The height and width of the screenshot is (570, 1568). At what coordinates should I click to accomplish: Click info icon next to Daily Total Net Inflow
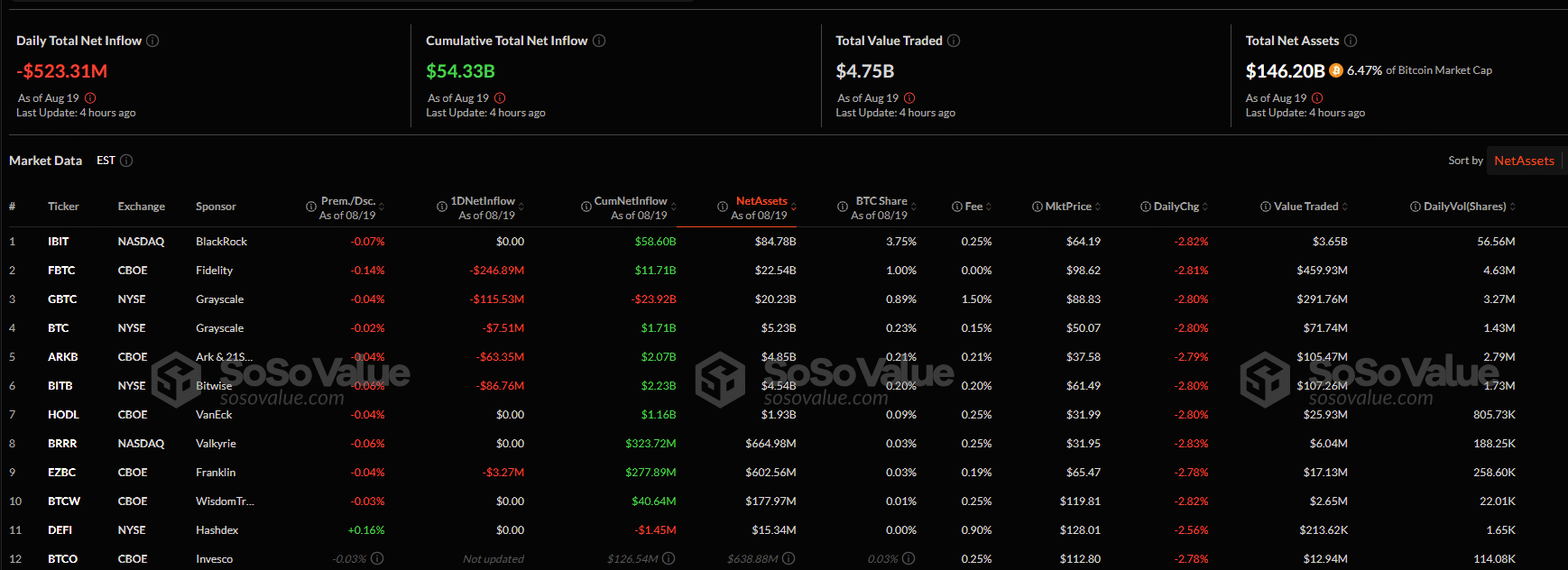point(152,41)
